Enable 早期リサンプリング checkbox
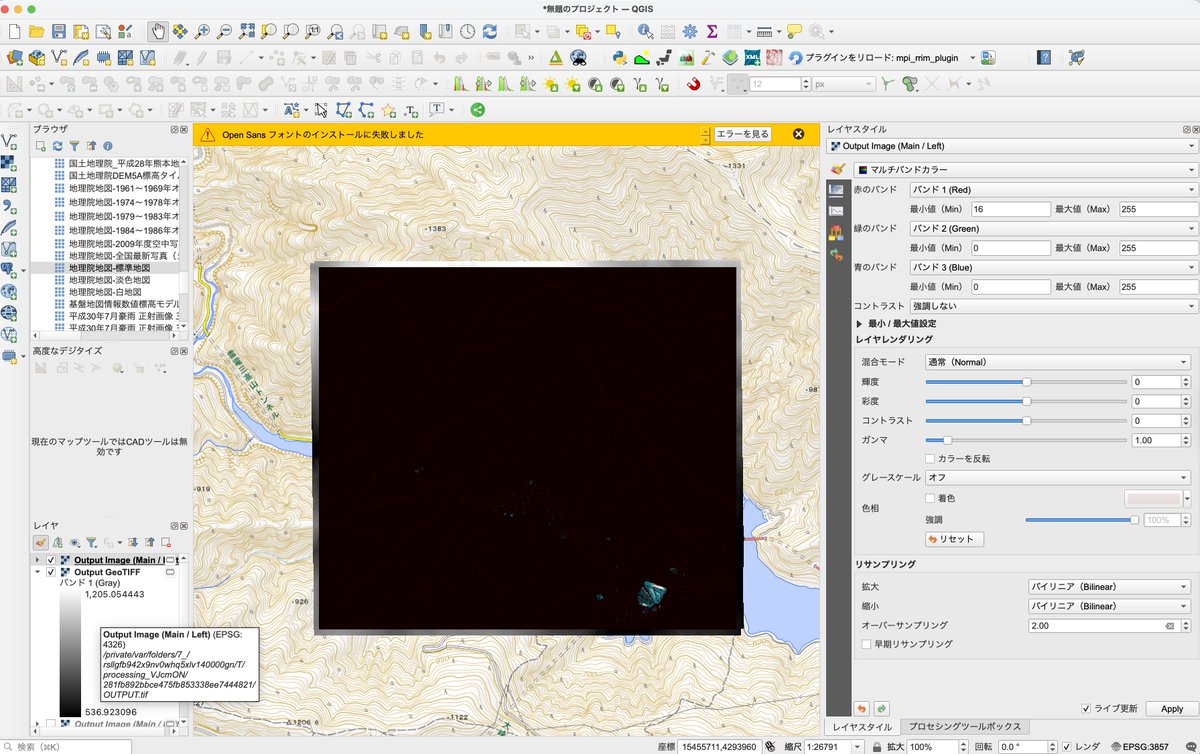The width and height of the screenshot is (1200, 754). [867, 645]
